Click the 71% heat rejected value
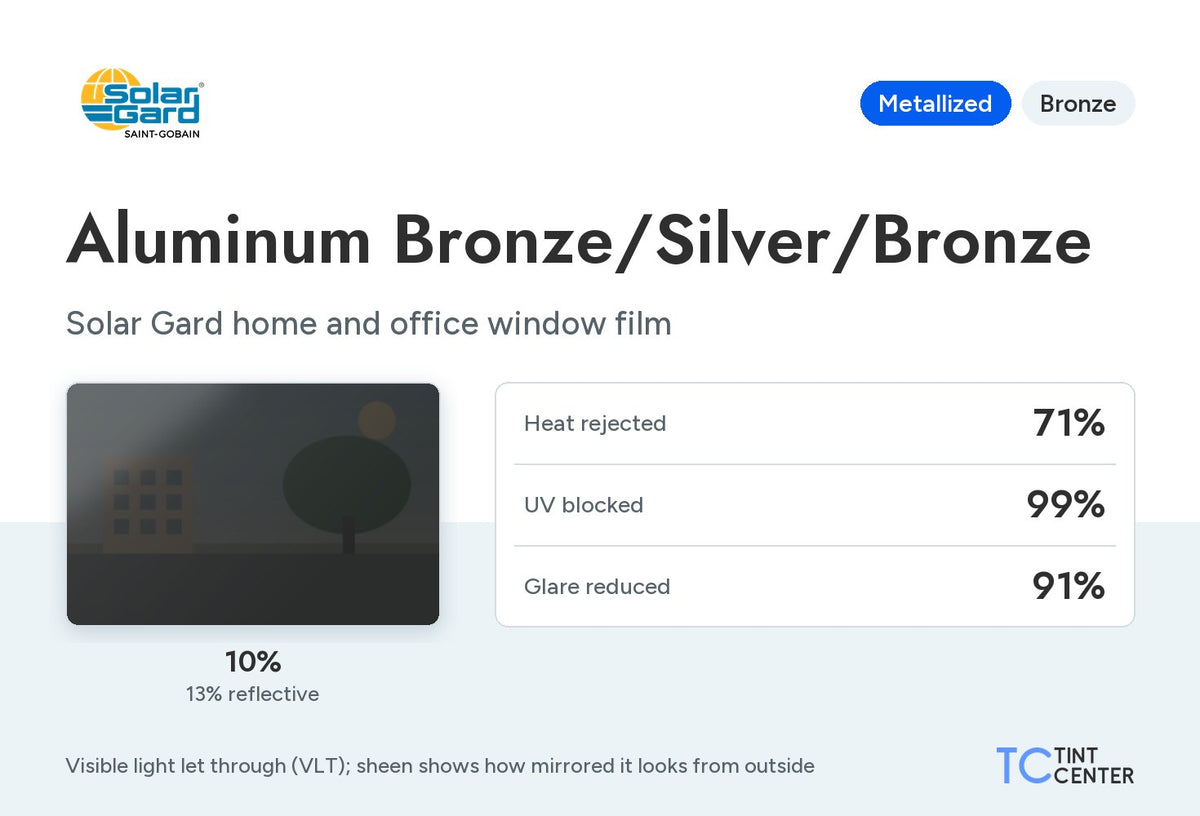This screenshot has width=1200, height=816. [1068, 424]
